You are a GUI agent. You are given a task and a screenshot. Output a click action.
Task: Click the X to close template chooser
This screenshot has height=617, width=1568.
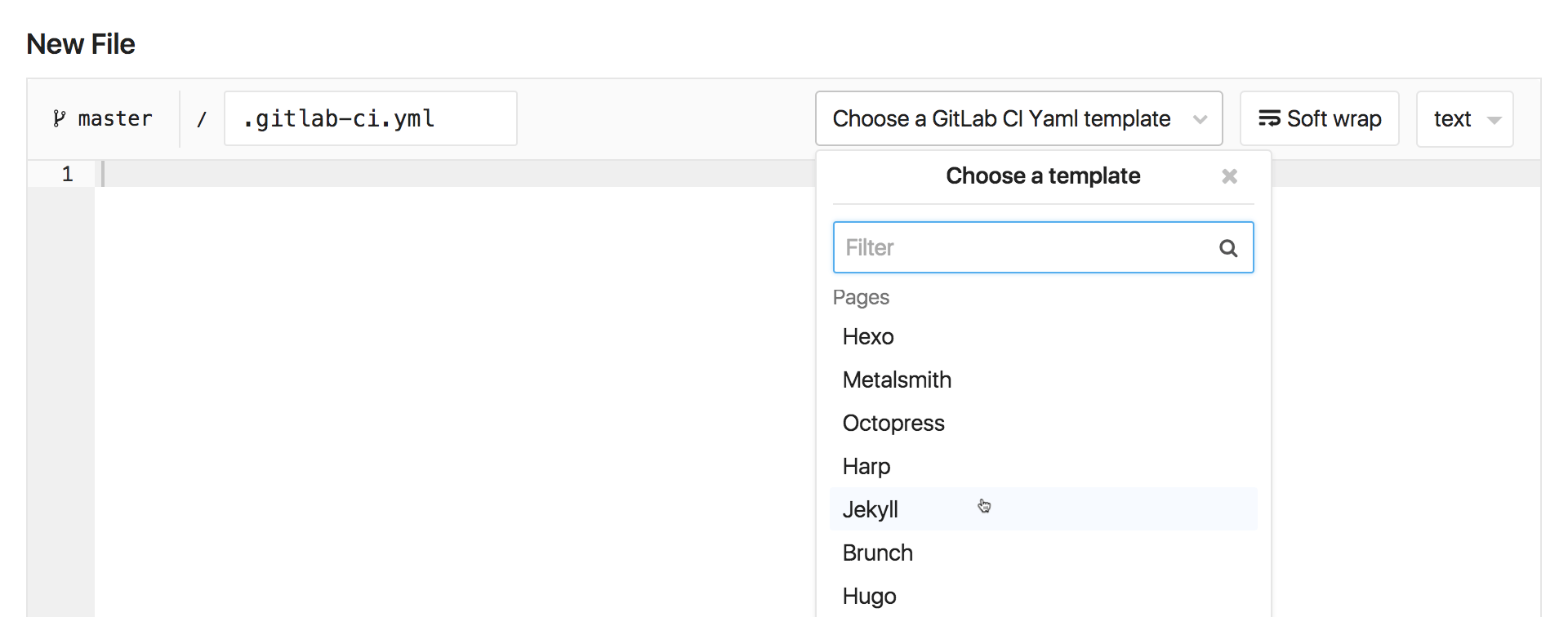[x=1229, y=175]
